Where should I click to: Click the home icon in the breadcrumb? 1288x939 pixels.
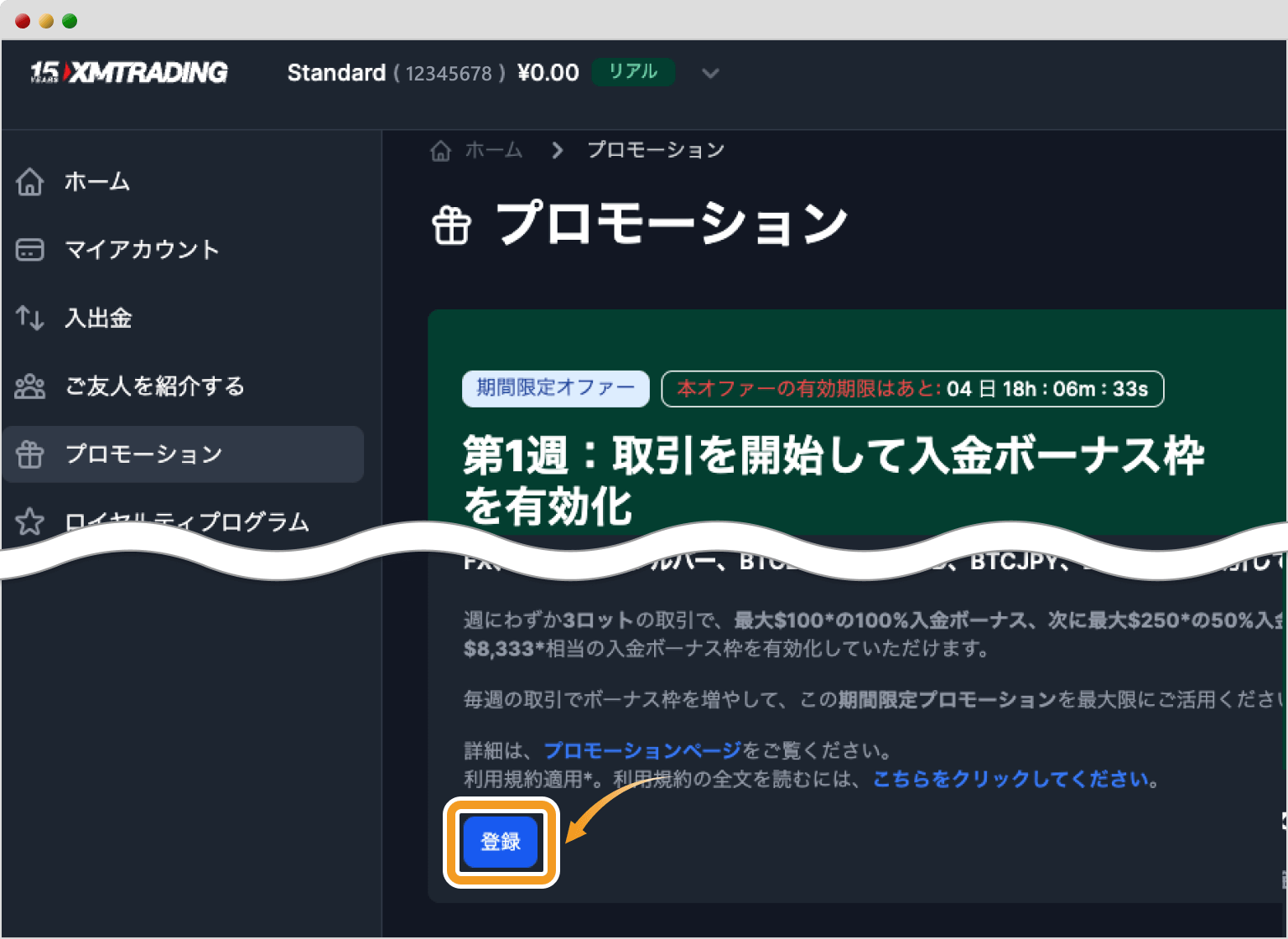440,149
